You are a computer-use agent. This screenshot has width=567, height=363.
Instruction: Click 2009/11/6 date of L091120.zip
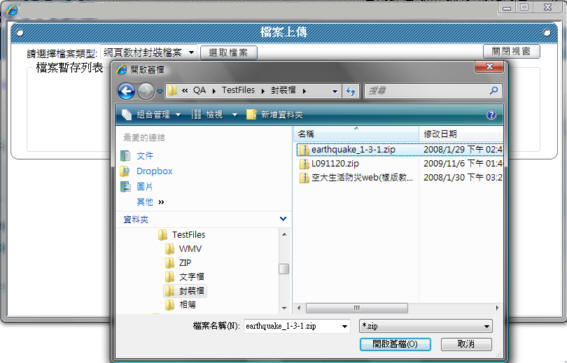click(x=462, y=164)
